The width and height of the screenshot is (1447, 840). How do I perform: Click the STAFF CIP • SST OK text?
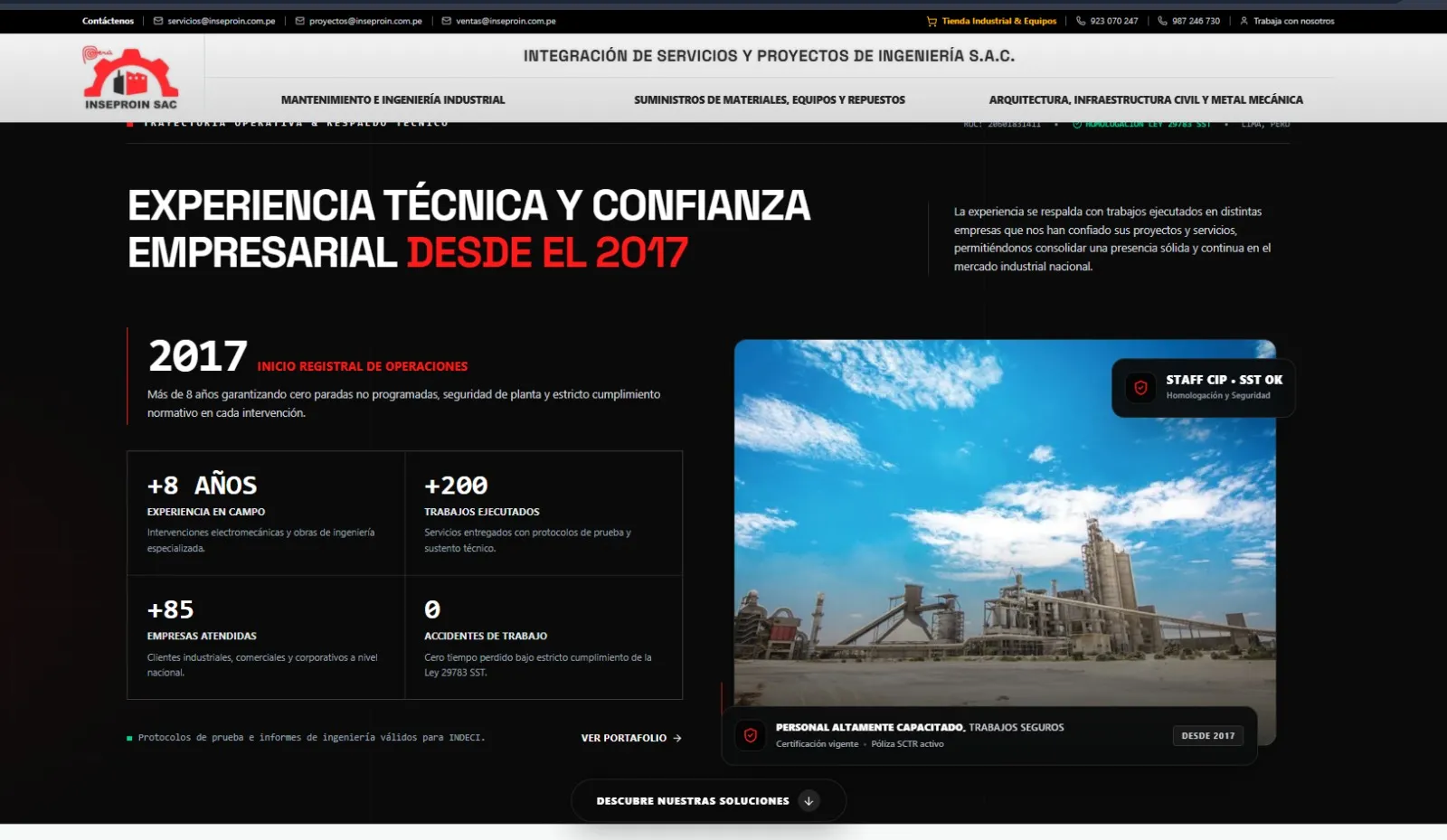click(x=1224, y=380)
